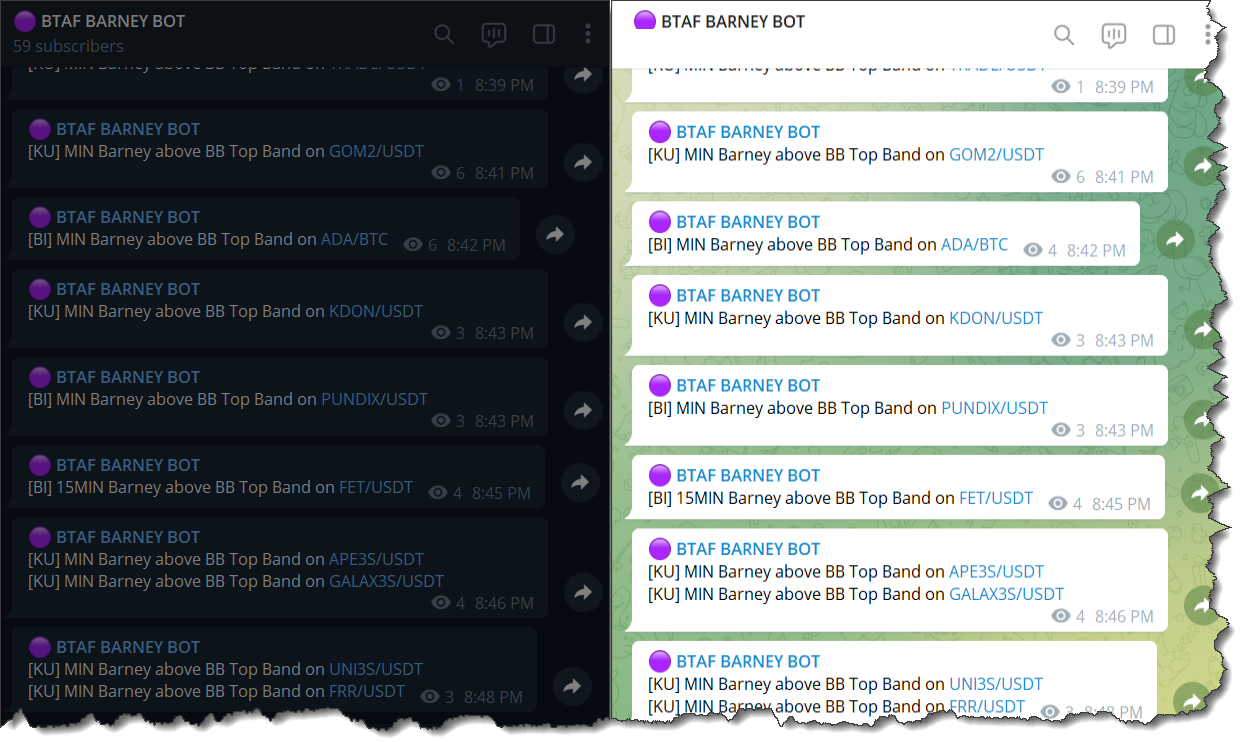Forward the ADA/BTC message in dark window
Image resolution: width=1240 pixels, height=742 pixels.
point(555,235)
